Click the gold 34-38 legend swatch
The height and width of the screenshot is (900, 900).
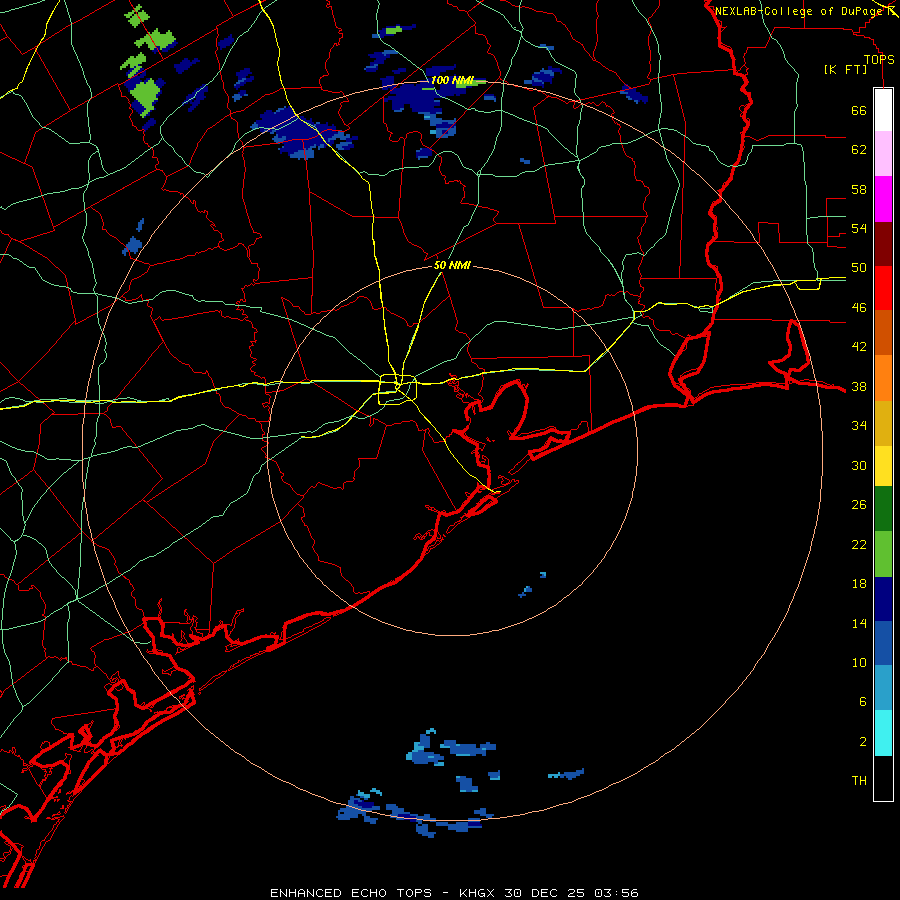(883, 423)
